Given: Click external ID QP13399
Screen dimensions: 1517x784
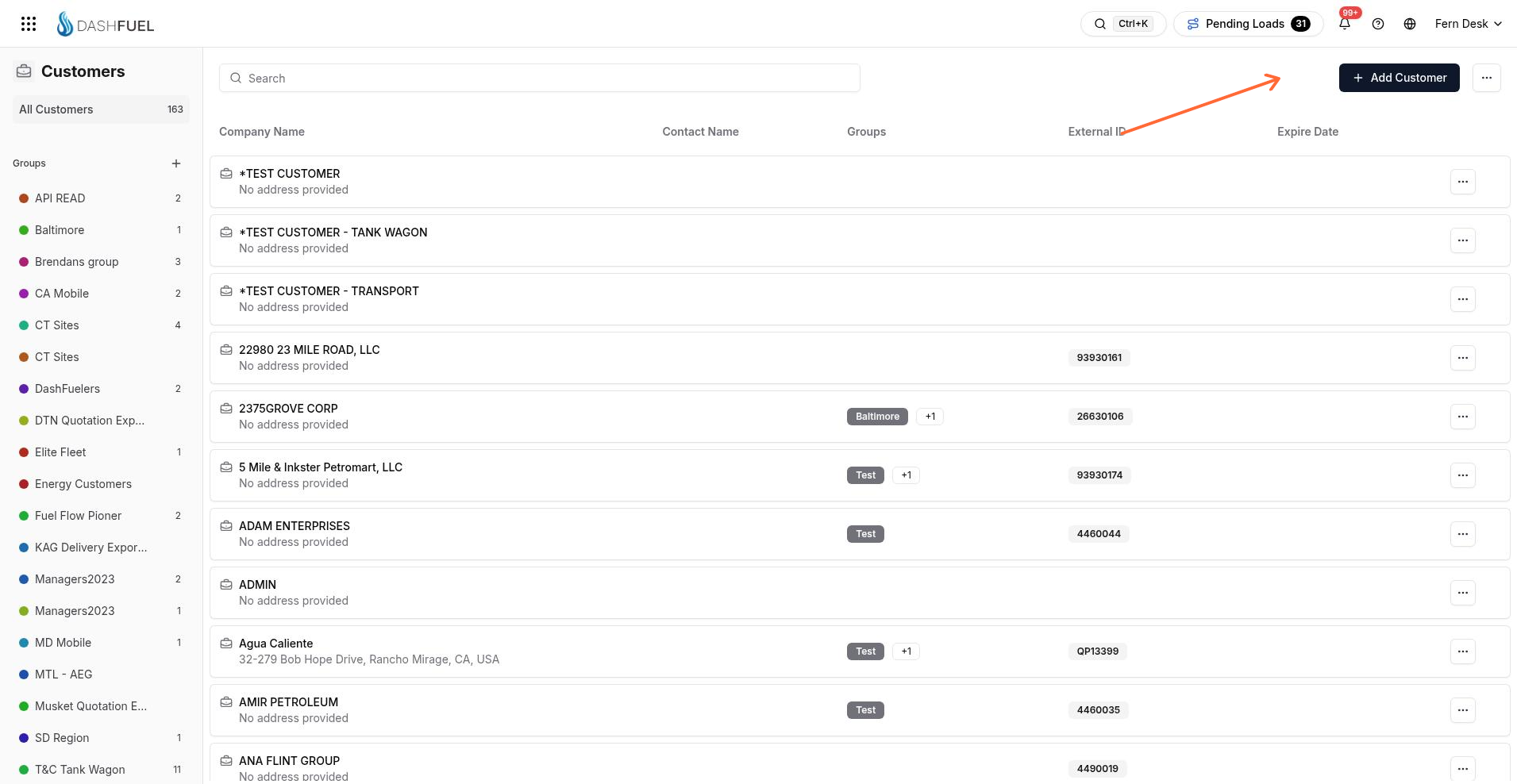Looking at the screenshot, I should click(1098, 651).
